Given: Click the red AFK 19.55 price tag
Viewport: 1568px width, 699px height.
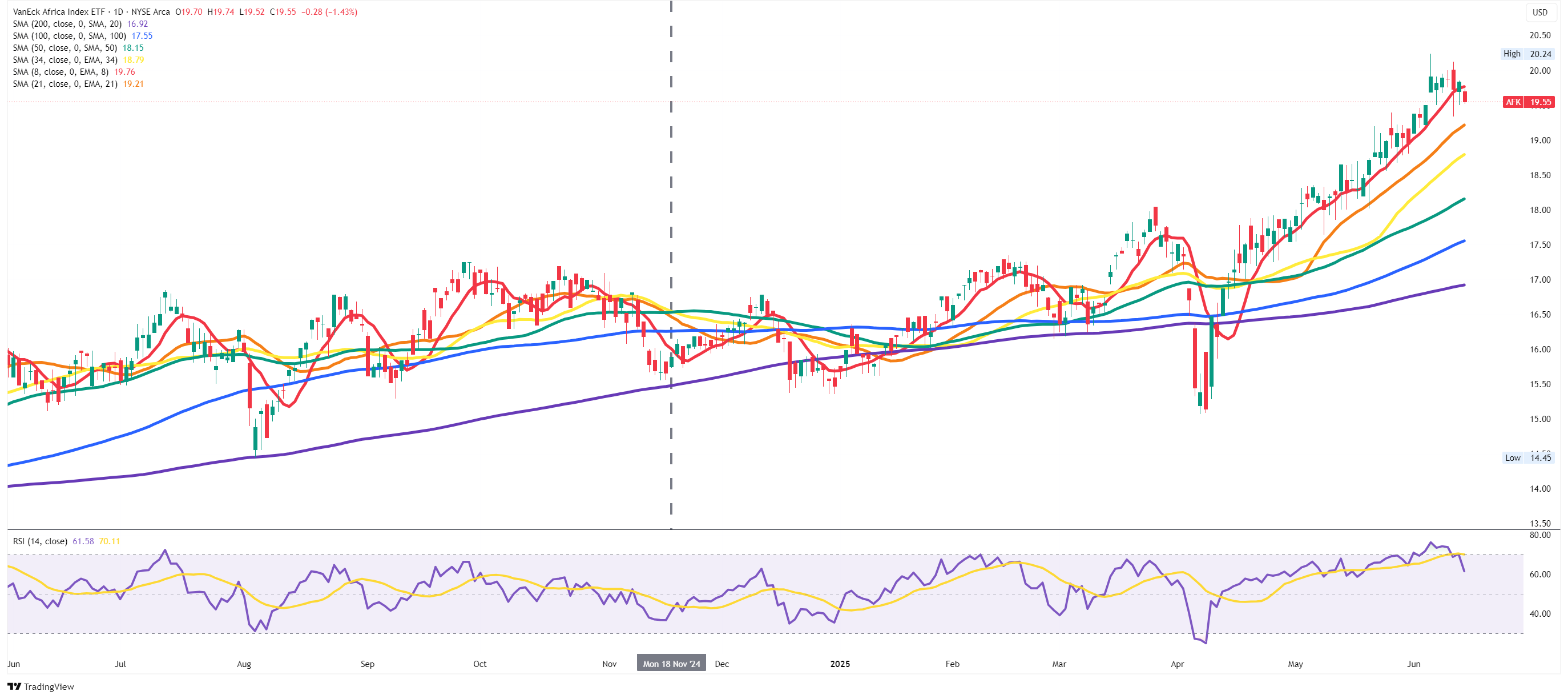Looking at the screenshot, I should click(1528, 102).
